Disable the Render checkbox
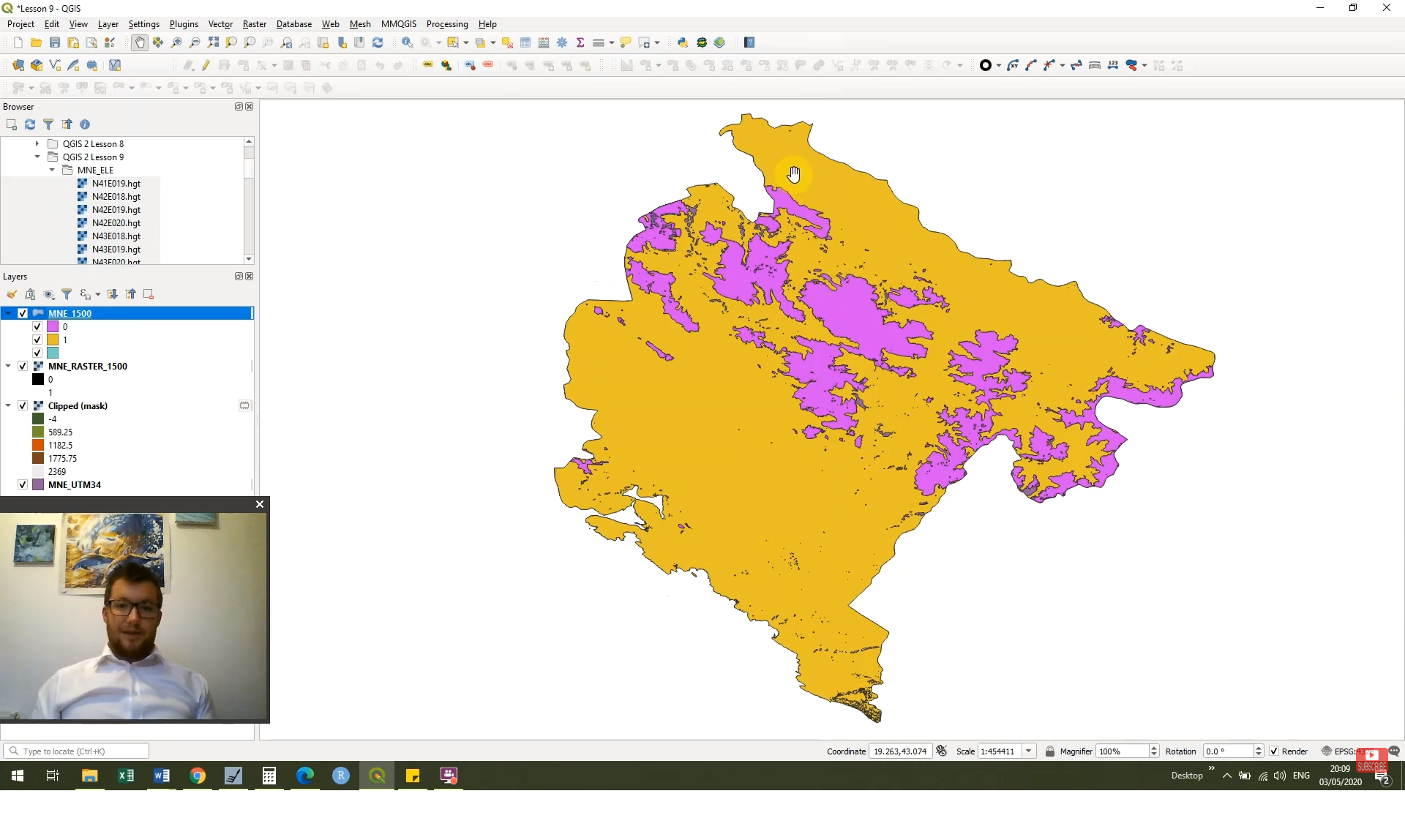The height and width of the screenshot is (840, 1405). pyautogui.click(x=1275, y=751)
